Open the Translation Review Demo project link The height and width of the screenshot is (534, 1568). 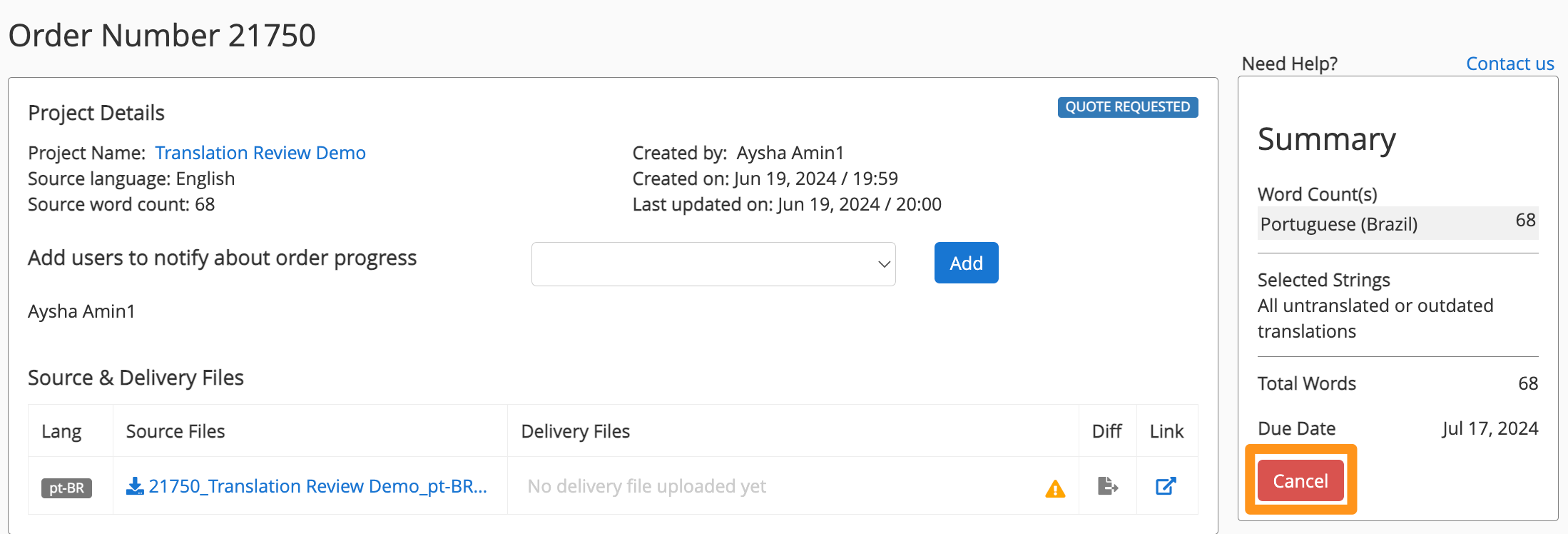click(x=260, y=153)
